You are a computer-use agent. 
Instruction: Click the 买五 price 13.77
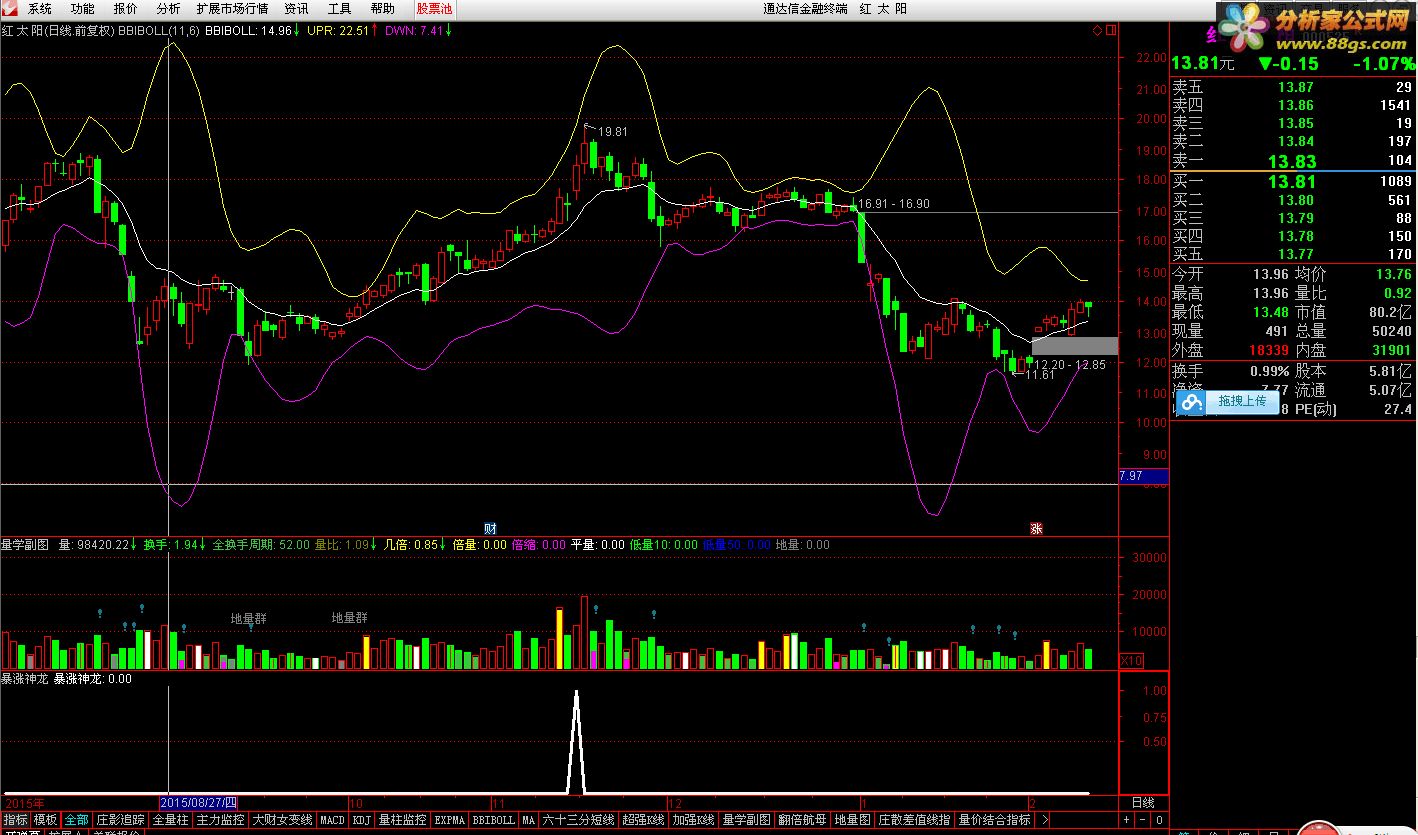point(1296,255)
